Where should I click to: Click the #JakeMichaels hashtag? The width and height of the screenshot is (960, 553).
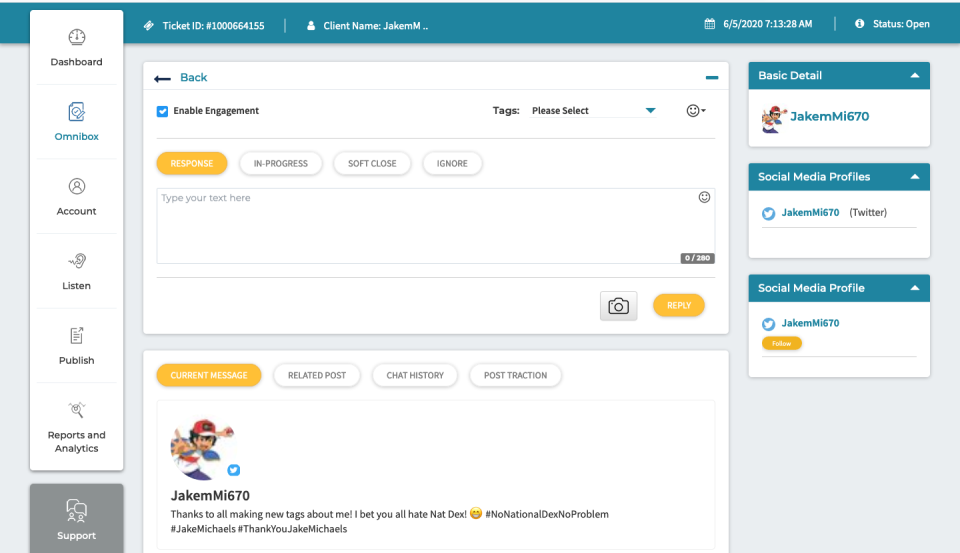(x=203, y=529)
